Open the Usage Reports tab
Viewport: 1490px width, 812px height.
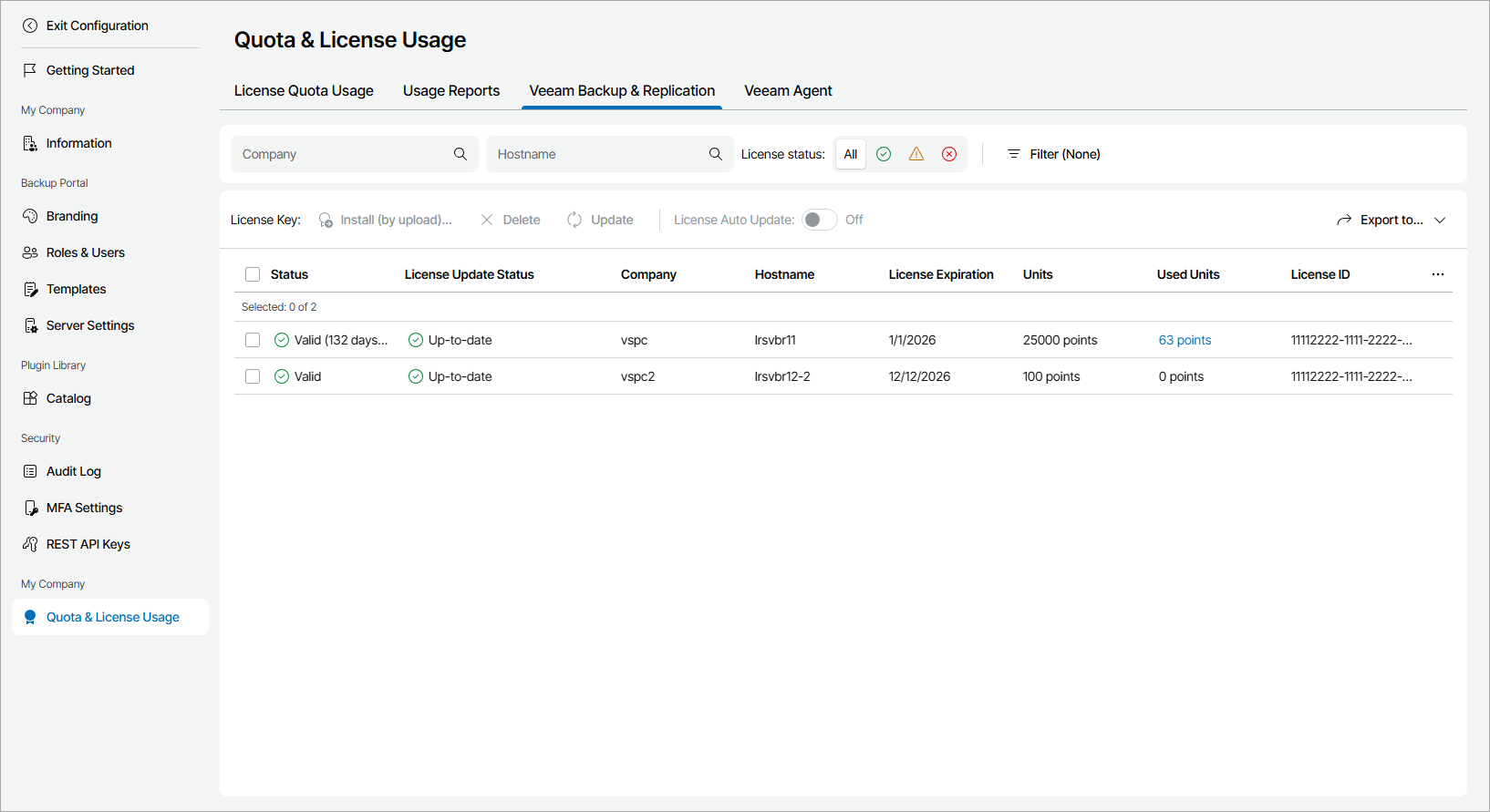(x=451, y=90)
